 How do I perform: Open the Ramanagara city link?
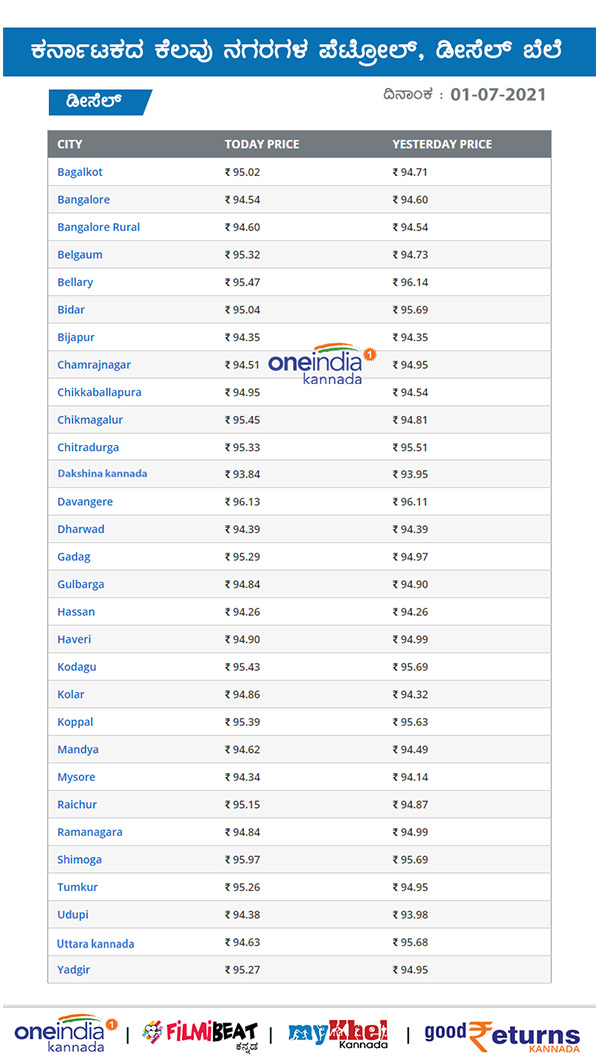(90, 832)
